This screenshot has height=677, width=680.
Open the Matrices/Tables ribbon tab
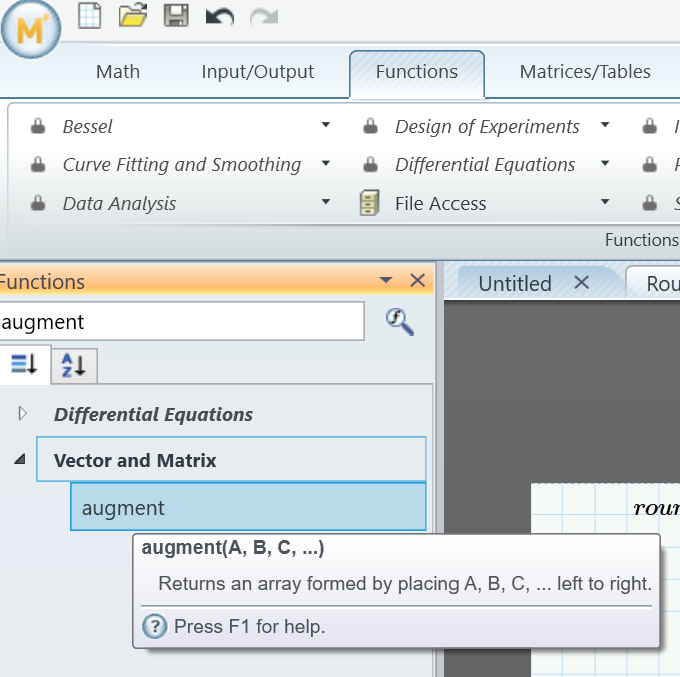click(x=585, y=72)
